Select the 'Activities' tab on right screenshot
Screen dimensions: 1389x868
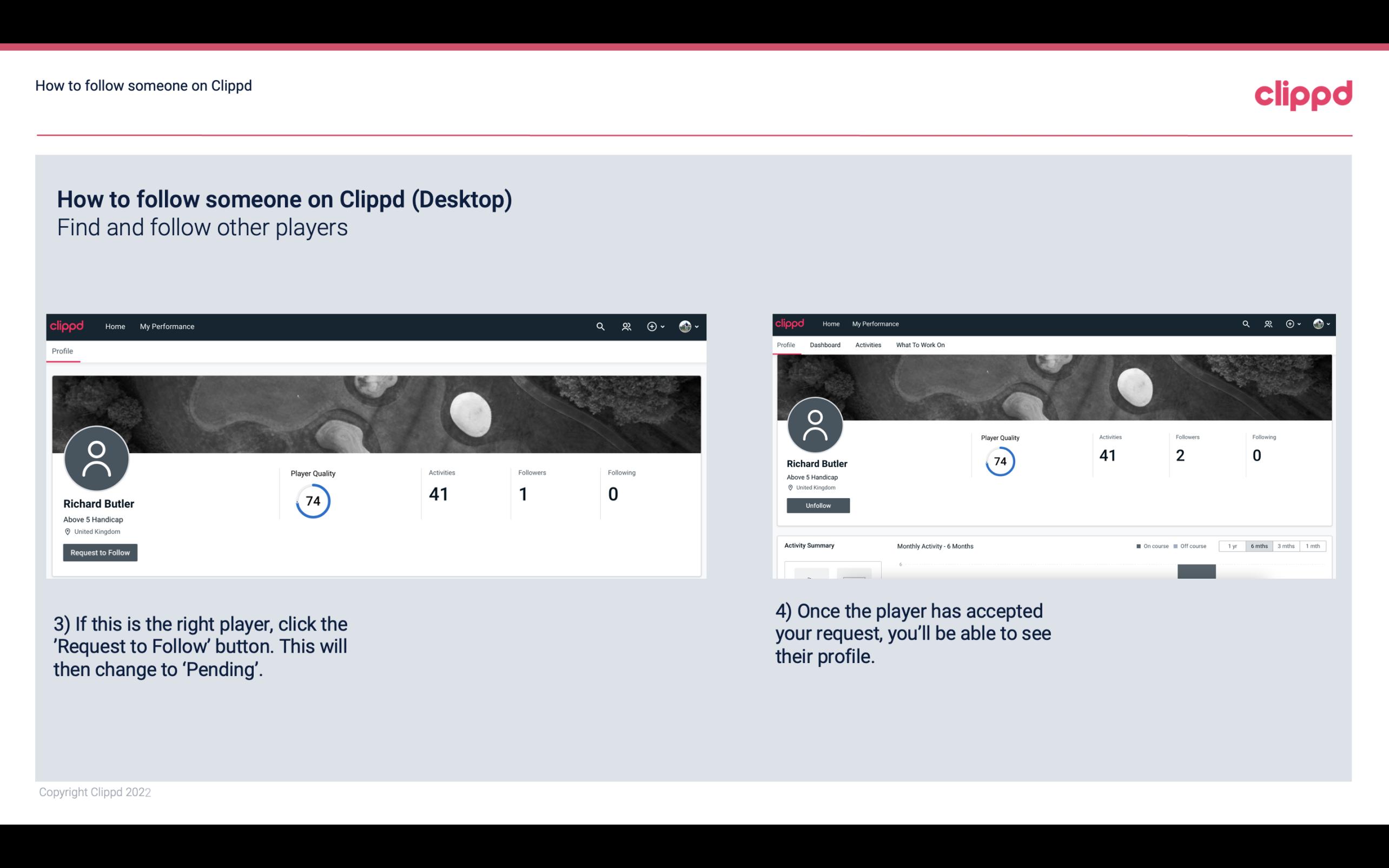click(x=867, y=345)
